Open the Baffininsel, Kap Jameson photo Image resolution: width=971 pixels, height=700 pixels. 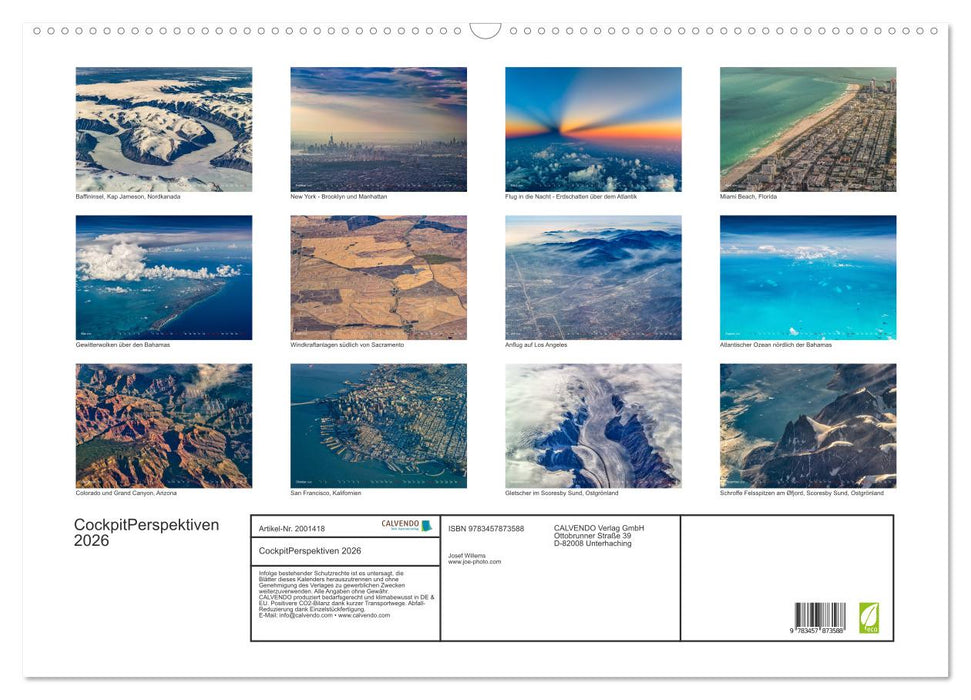click(164, 129)
